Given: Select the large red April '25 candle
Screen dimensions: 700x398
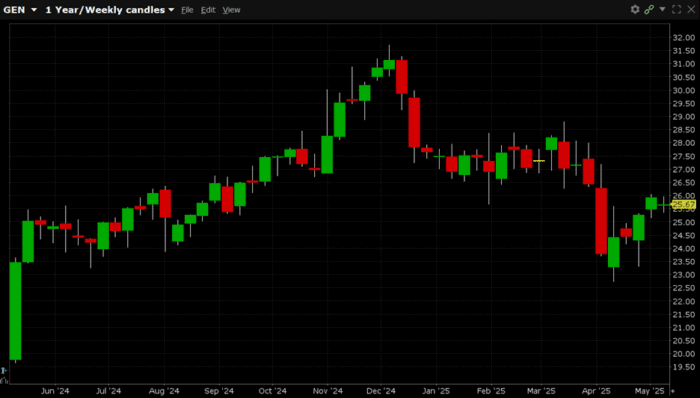Looking at the screenshot, I should point(601,221).
